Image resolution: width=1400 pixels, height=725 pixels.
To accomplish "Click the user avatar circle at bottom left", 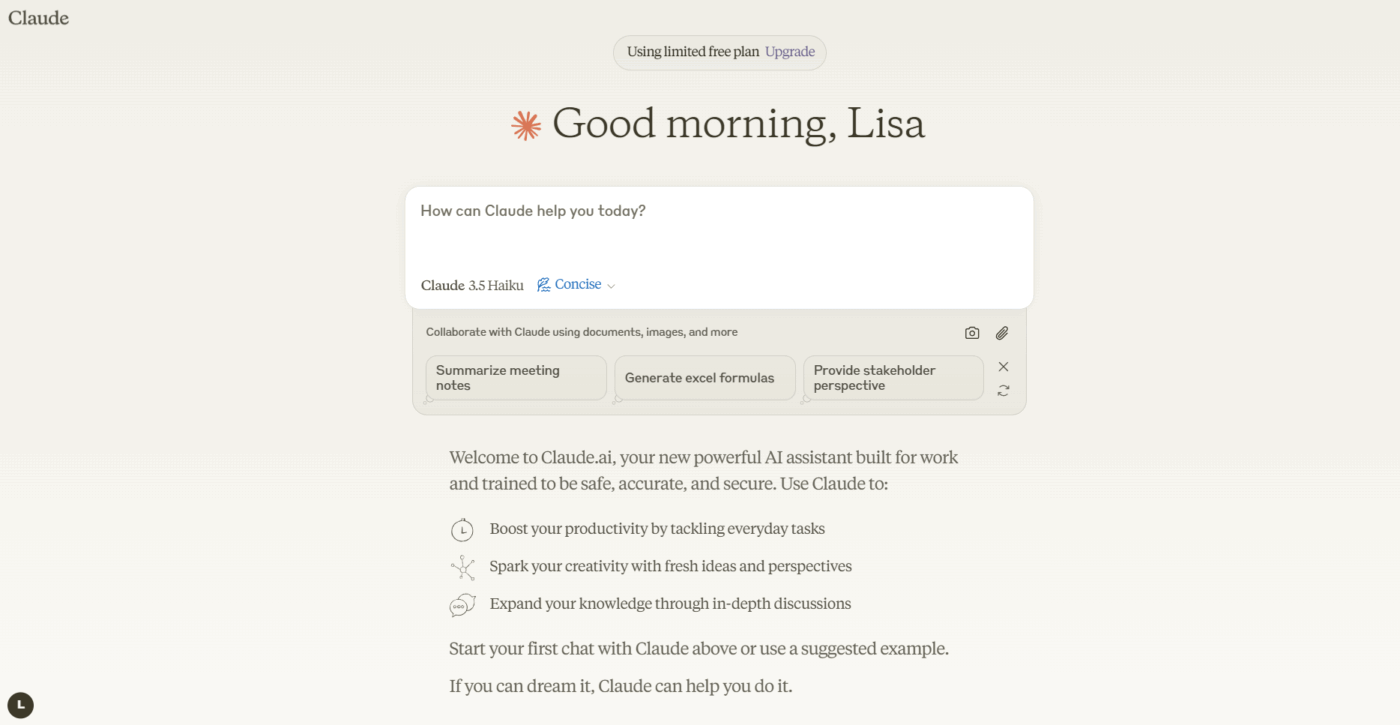I will (21, 705).
